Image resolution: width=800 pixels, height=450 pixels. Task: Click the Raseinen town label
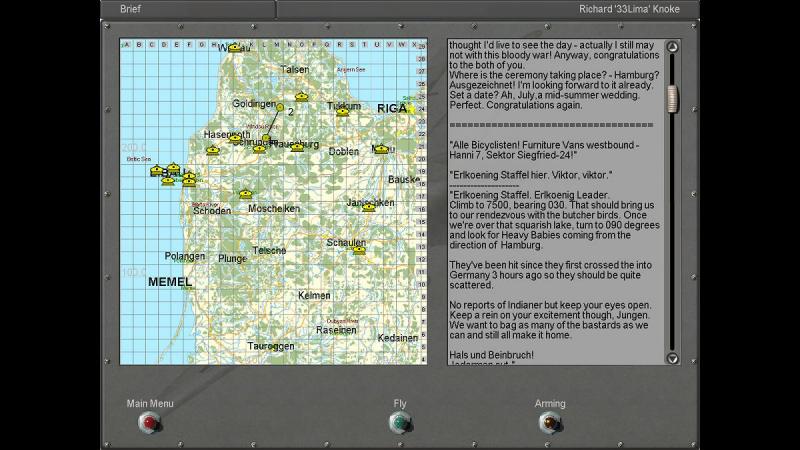point(336,330)
